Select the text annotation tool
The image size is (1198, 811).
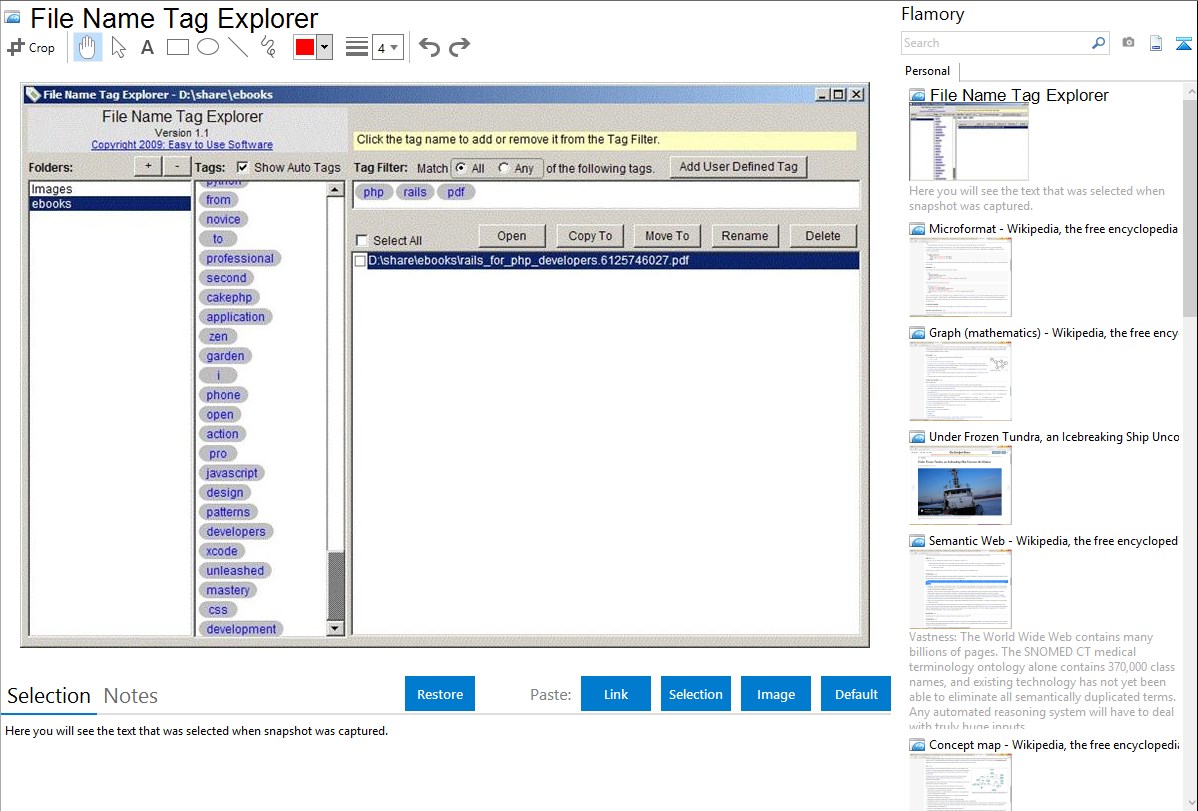pyautogui.click(x=147, y=47)
